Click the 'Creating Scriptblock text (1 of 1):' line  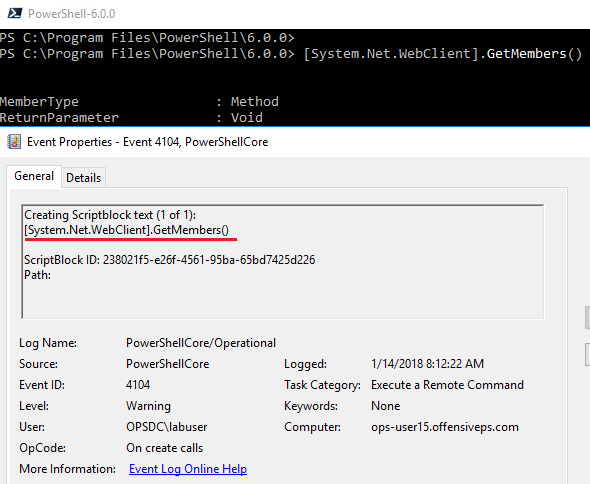tap(110, 215)
